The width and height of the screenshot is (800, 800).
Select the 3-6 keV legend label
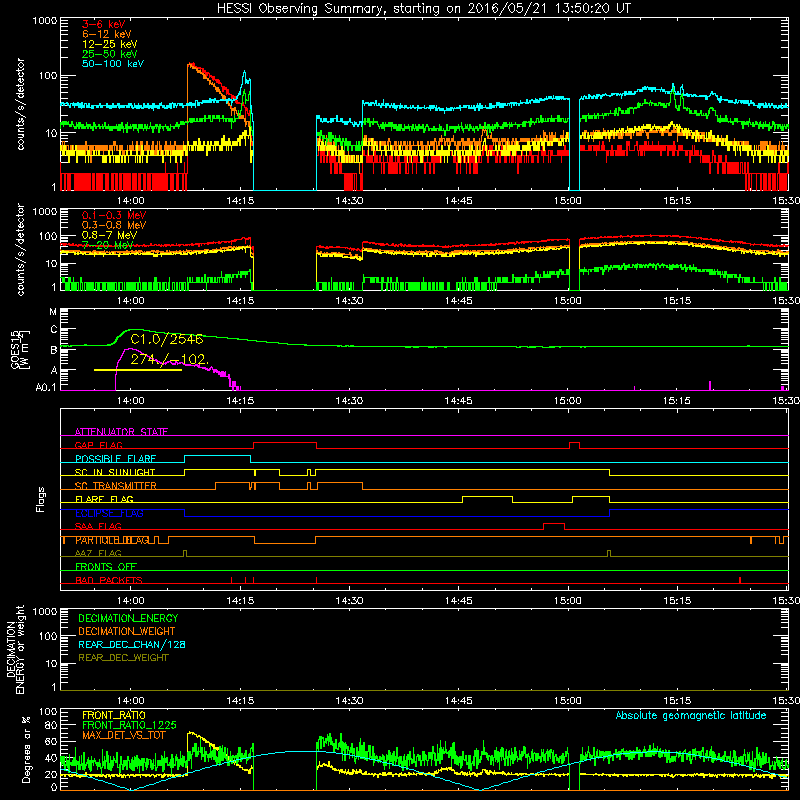pyautogui.click(x=104, y=24)
